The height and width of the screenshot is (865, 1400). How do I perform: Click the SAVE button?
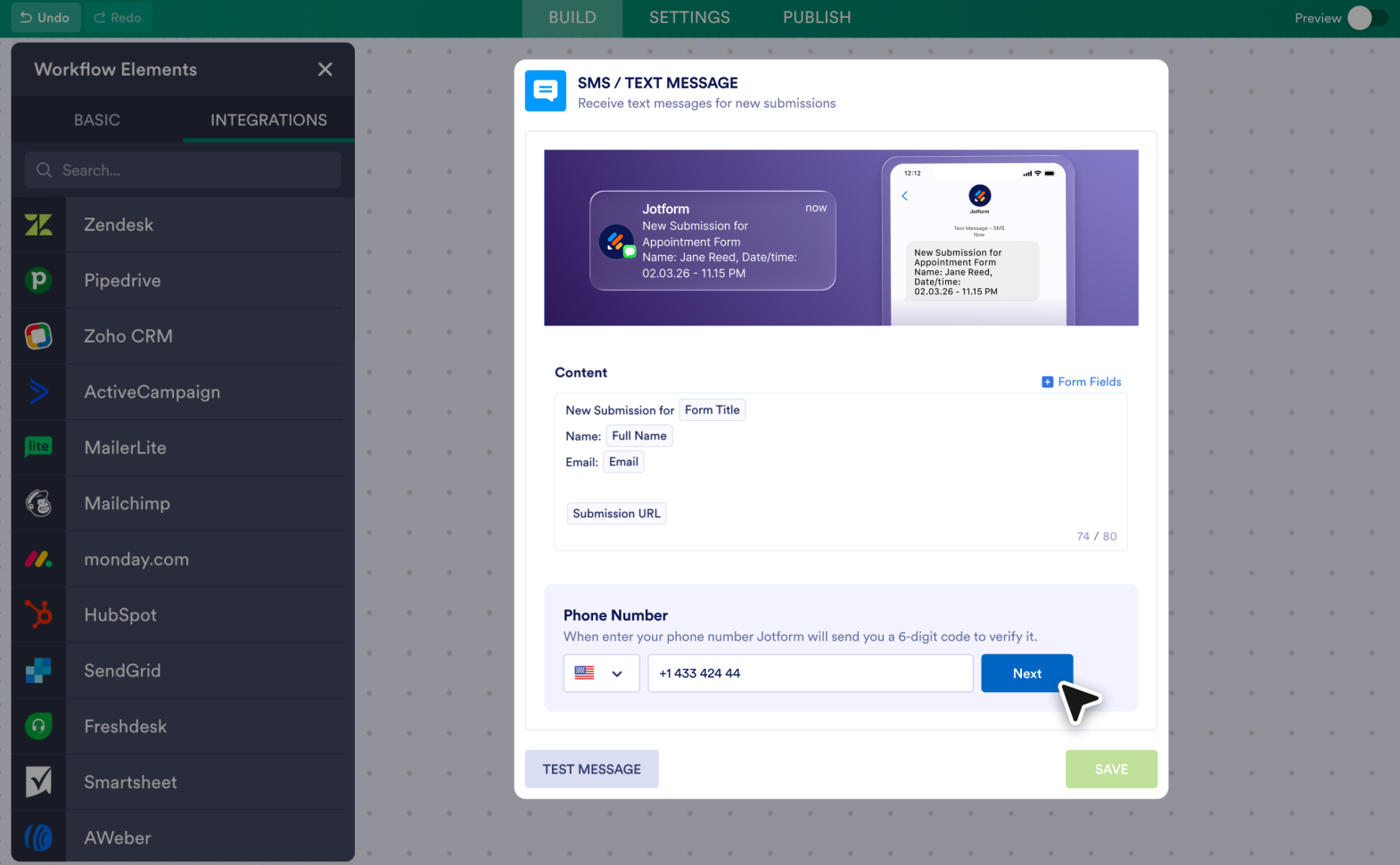coord(1111,769)
